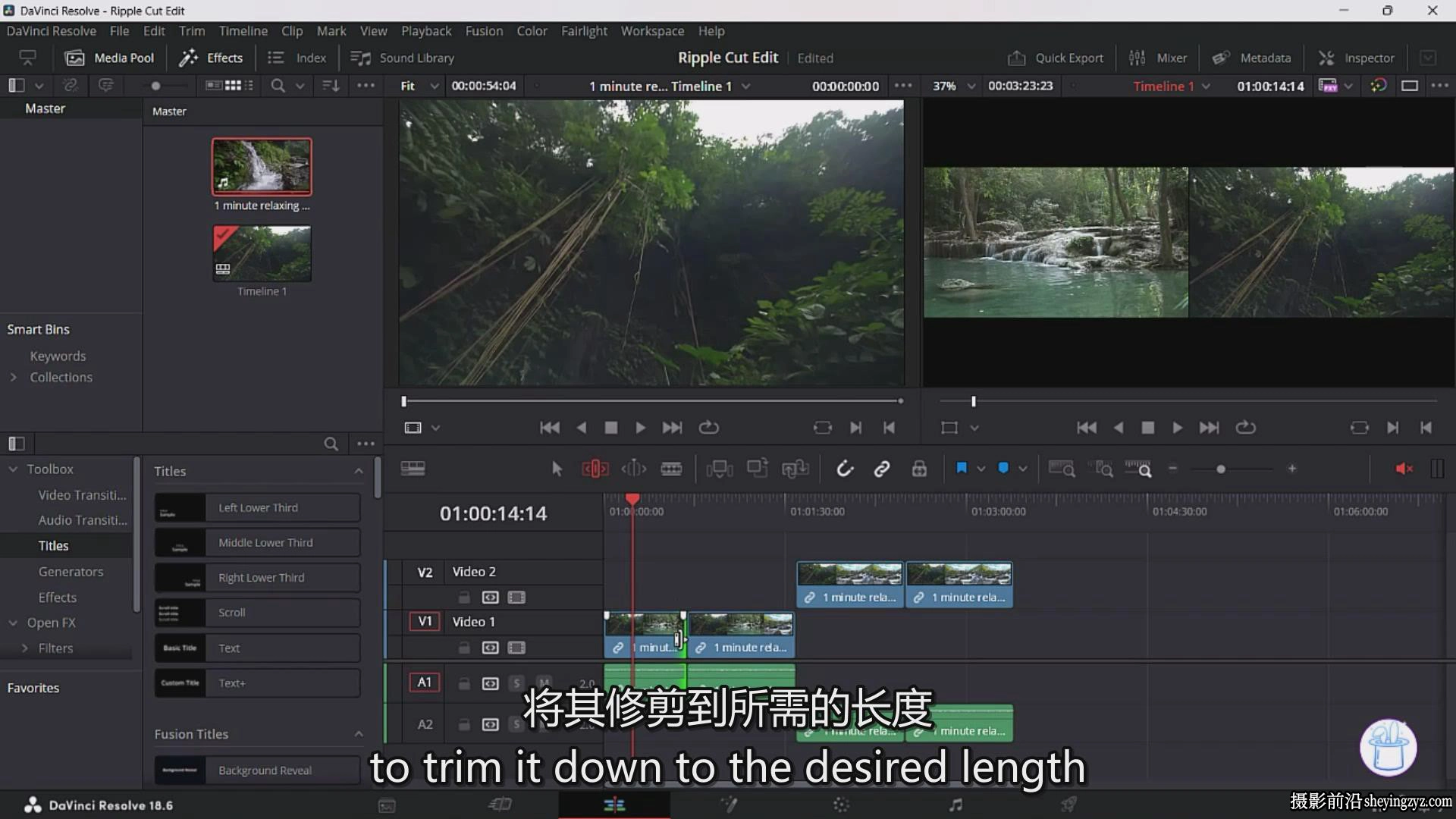Click the source viewer scrub bar

652,401
